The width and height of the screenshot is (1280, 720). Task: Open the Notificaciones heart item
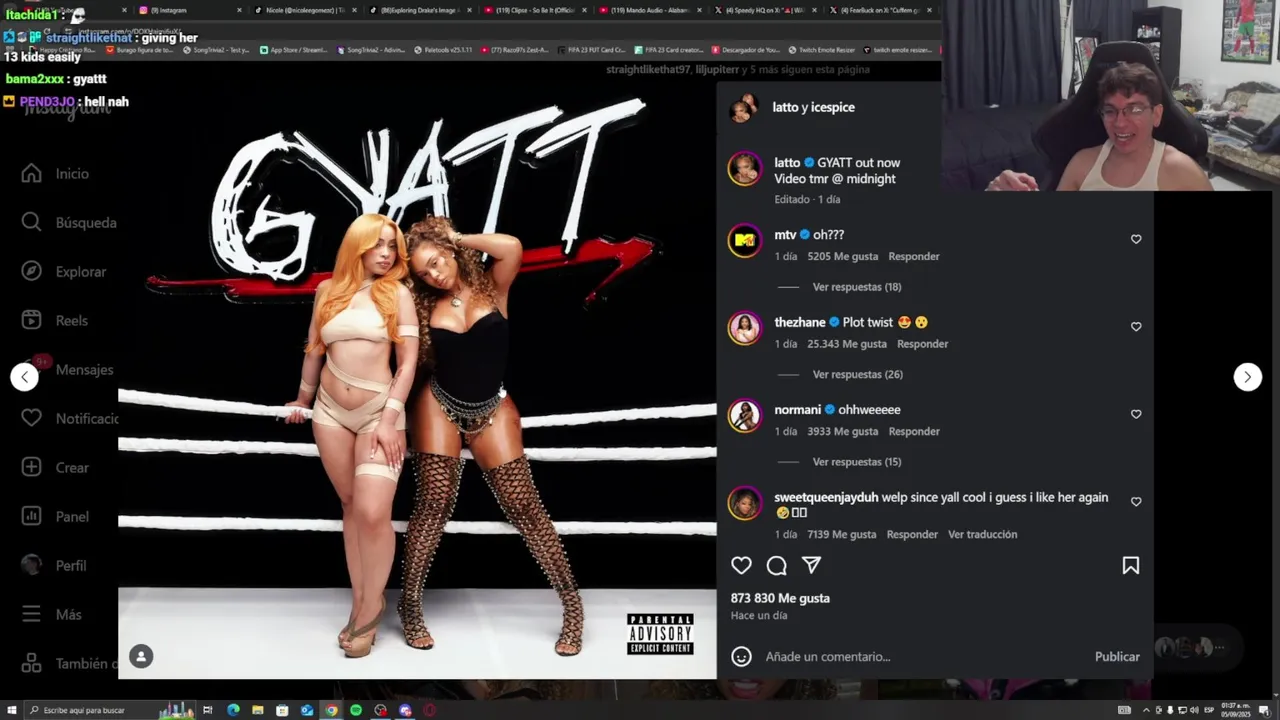point(69,419)
